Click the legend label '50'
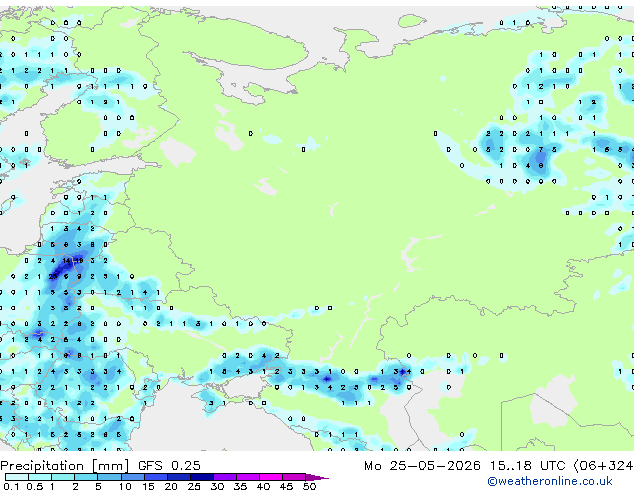 tap(309, 486)
